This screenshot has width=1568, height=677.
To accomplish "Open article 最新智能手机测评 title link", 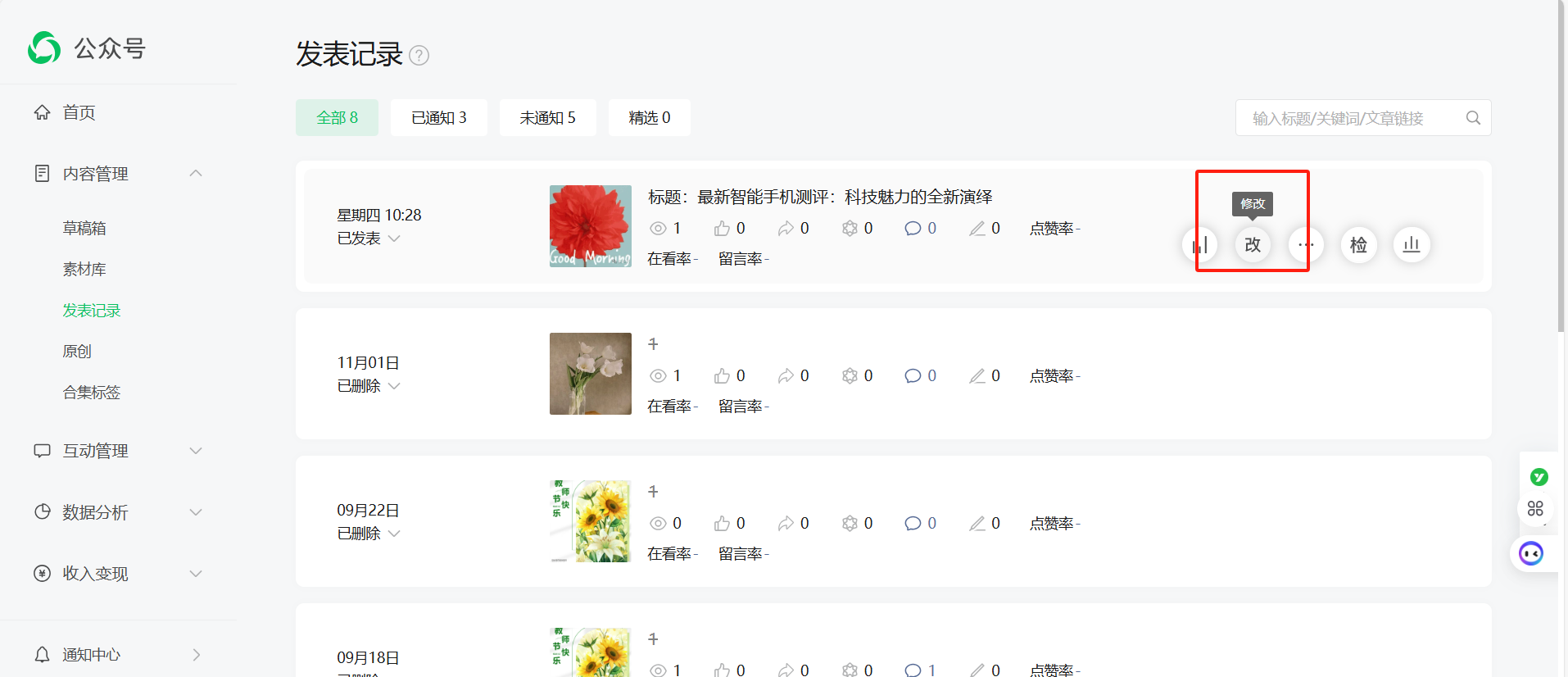I will (820, 197).
